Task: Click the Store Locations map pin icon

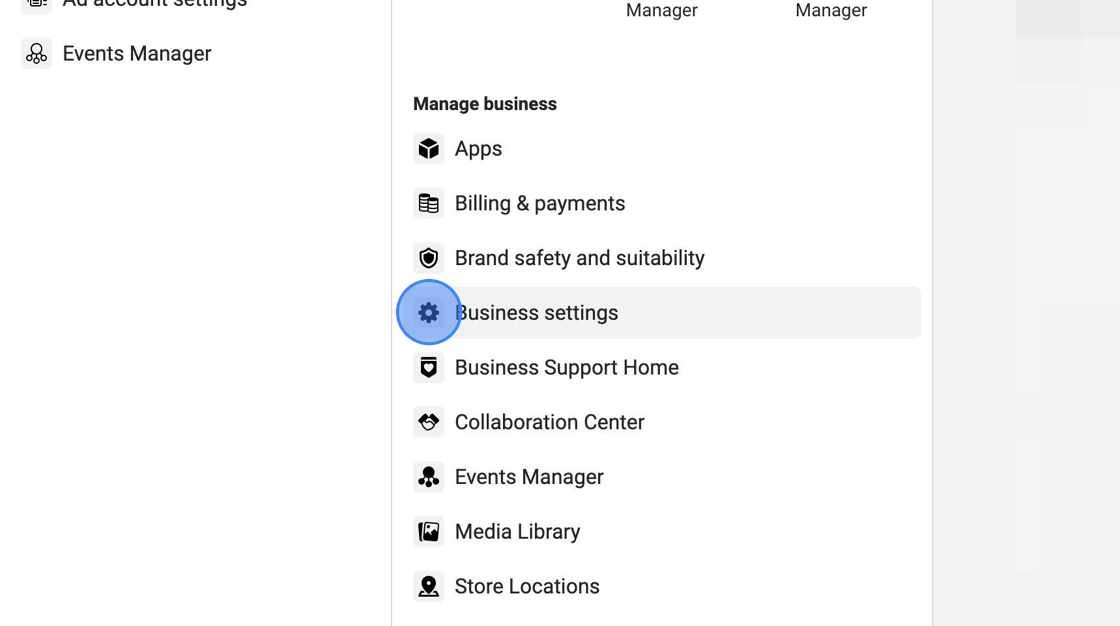Action: point(428,586)
